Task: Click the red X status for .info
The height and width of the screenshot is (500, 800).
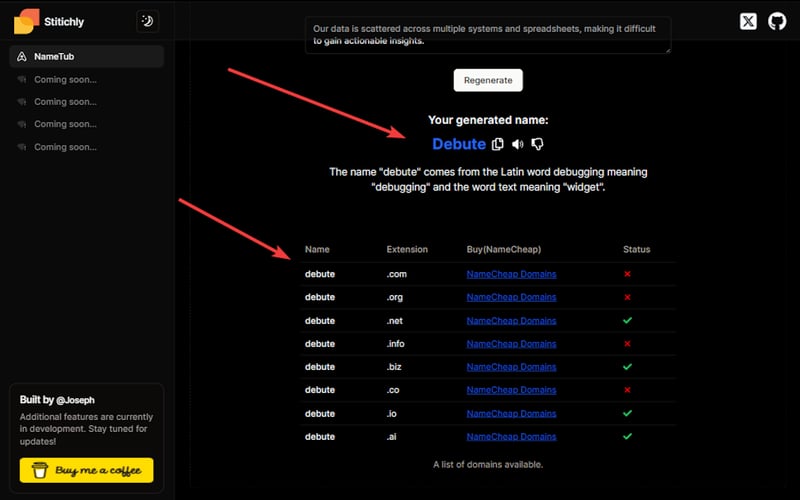Action: (627, 344)
